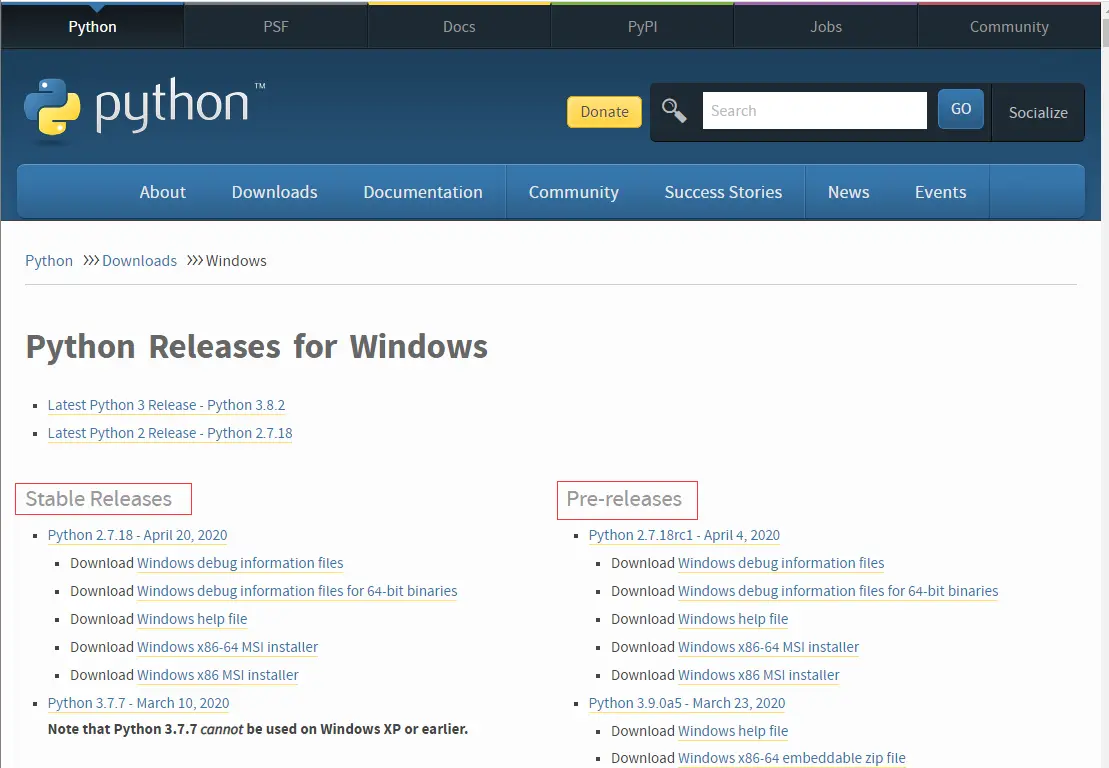Click the Windows breadcrumb text
This screenshot has height=768, width=1109.
(x=236, y=261)
